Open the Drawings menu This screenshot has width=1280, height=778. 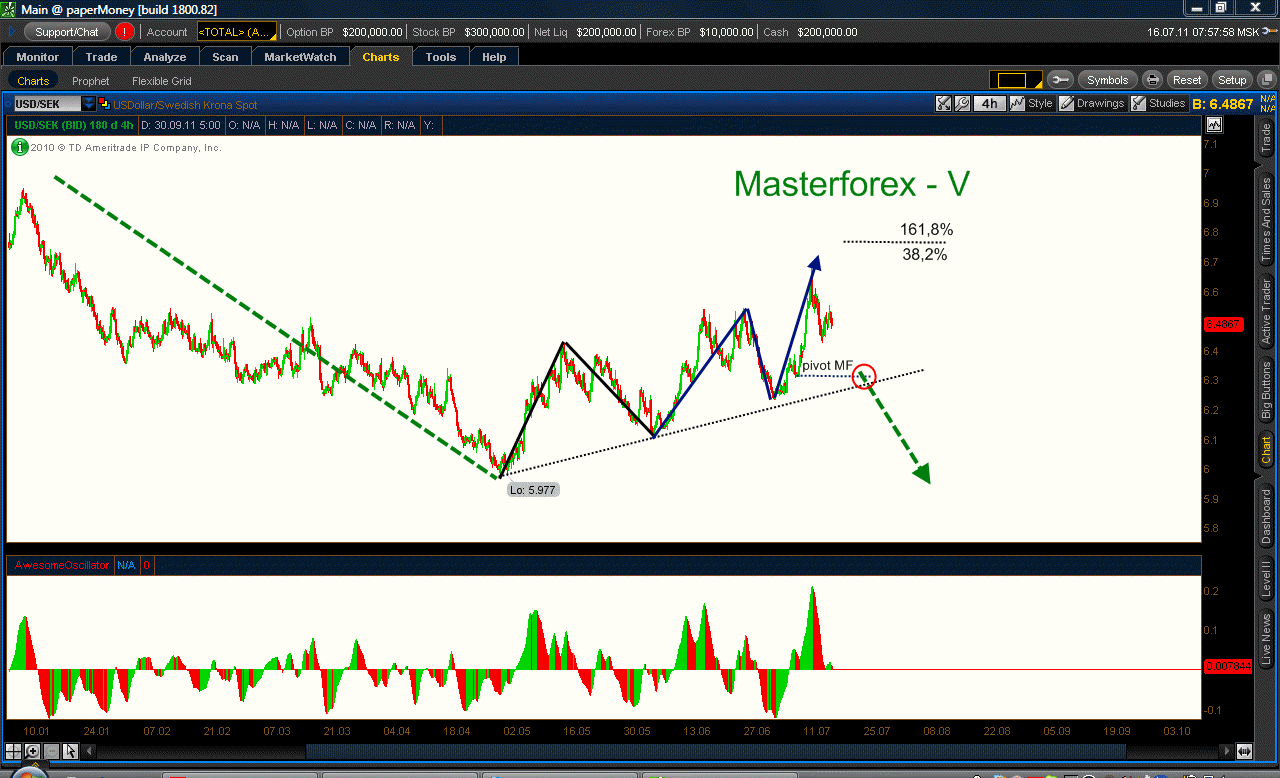[1092, 103]
